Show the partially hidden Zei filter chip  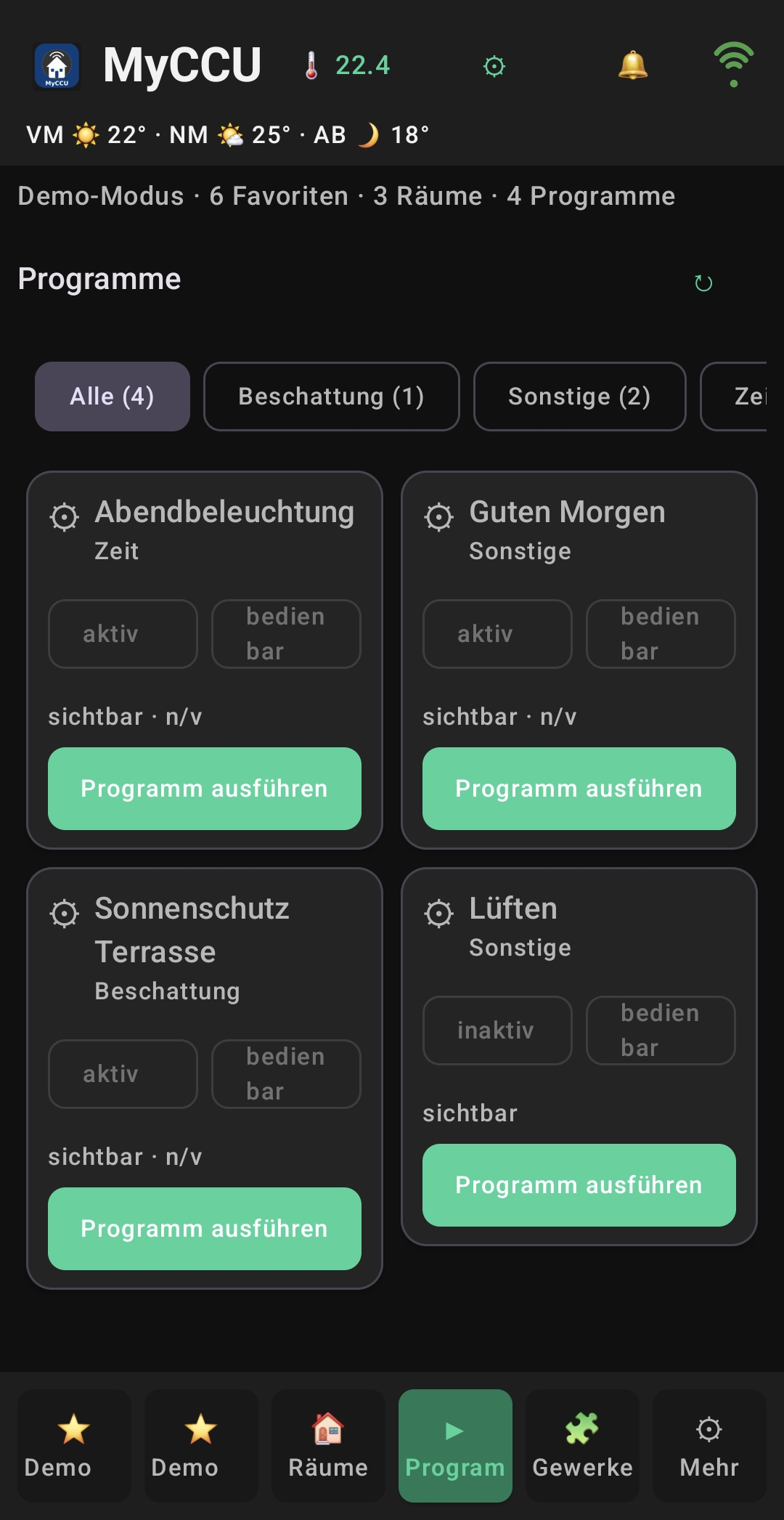tap(735, 397)
